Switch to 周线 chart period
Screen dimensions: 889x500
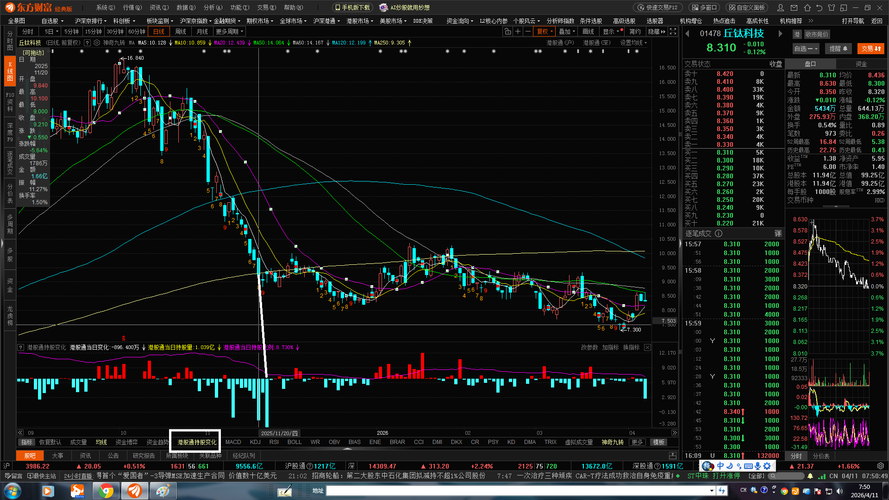pos(180,32)
